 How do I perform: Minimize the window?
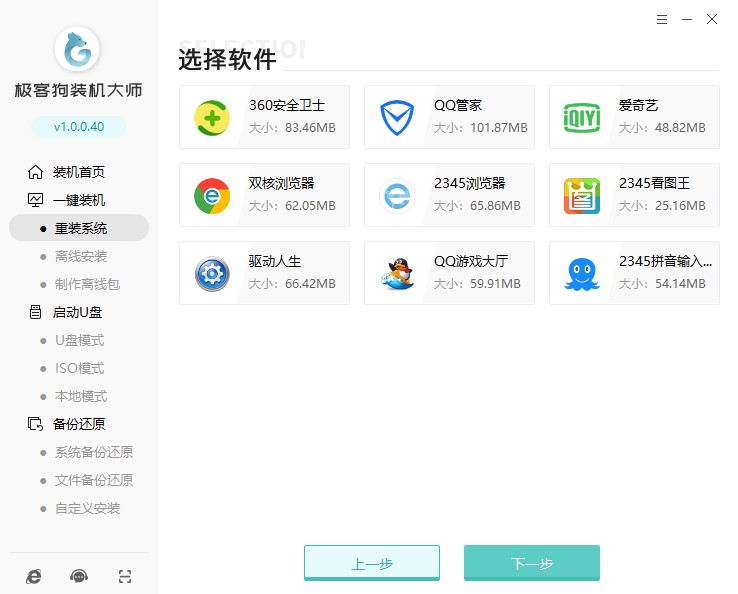[687, 19]
